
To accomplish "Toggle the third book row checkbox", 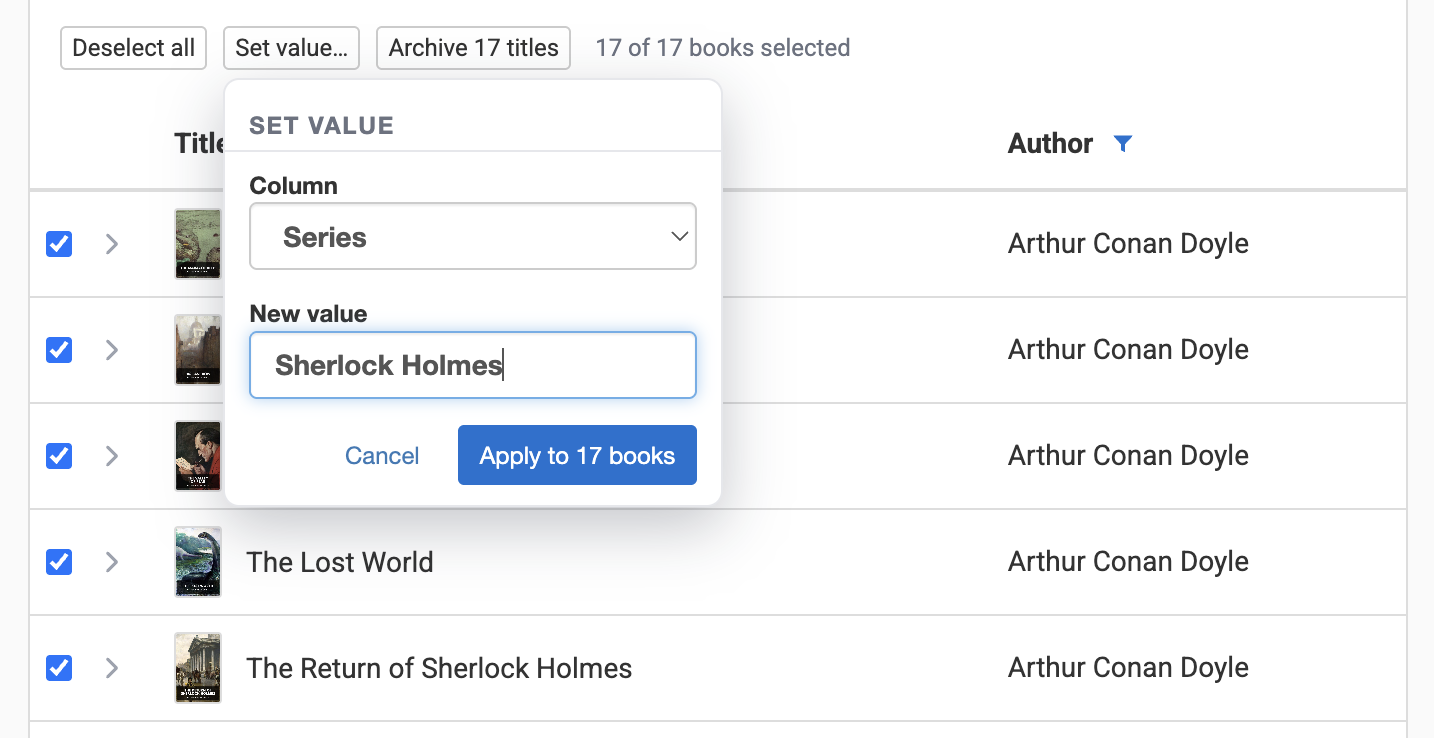I will [59, 456].
